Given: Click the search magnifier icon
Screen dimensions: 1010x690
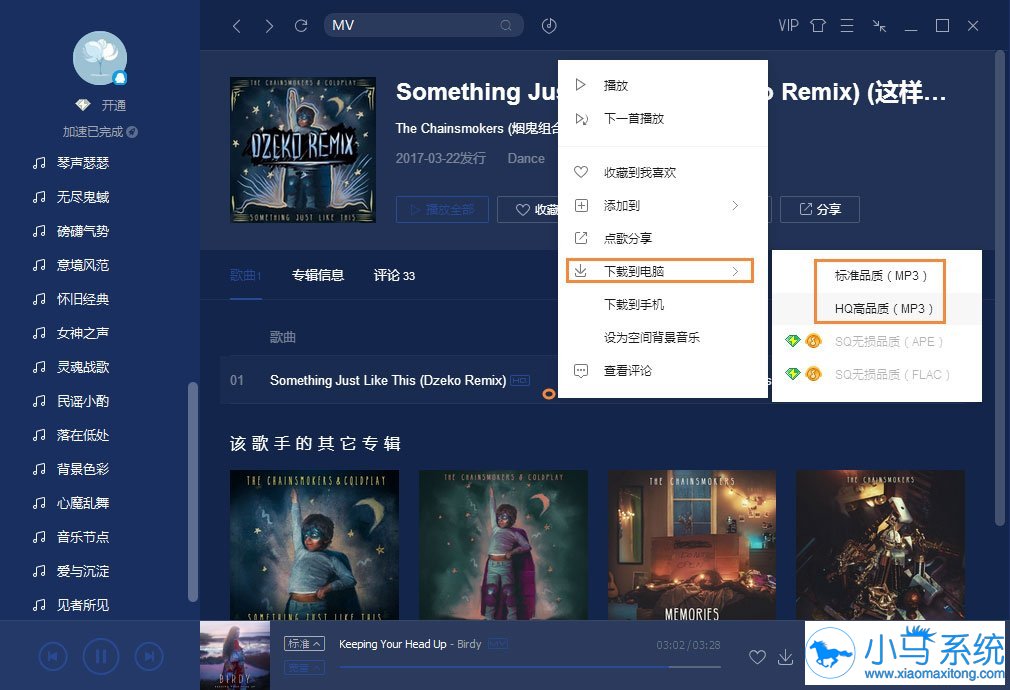Looking at the screenshot, I should (x=506, y=25).
